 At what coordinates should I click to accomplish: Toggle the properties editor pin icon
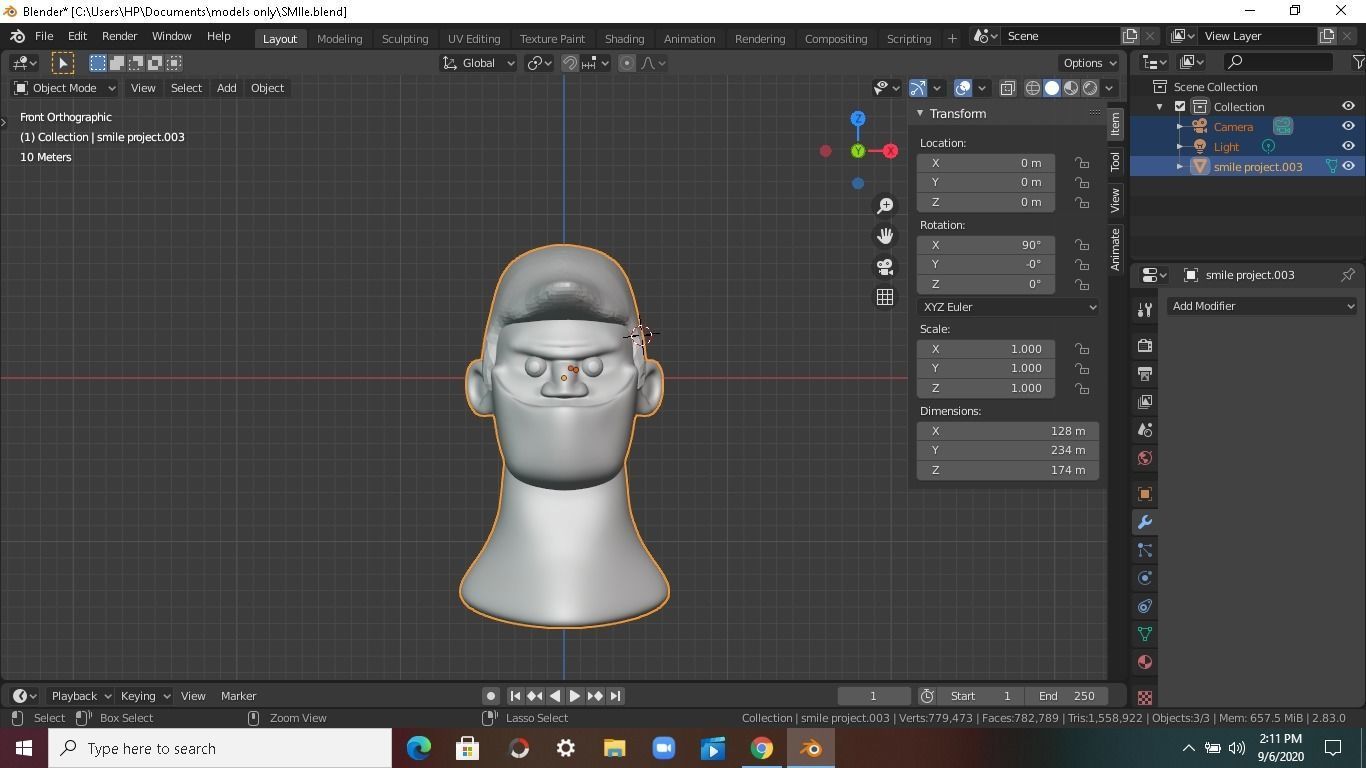[1348, 275]
